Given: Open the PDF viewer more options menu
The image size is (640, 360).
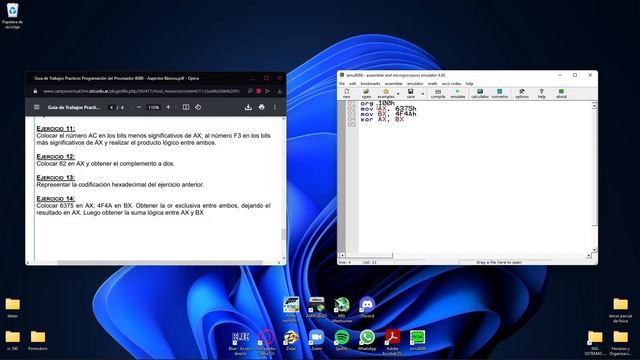Looking at the screenshot, I should click(x=275, y=107).
